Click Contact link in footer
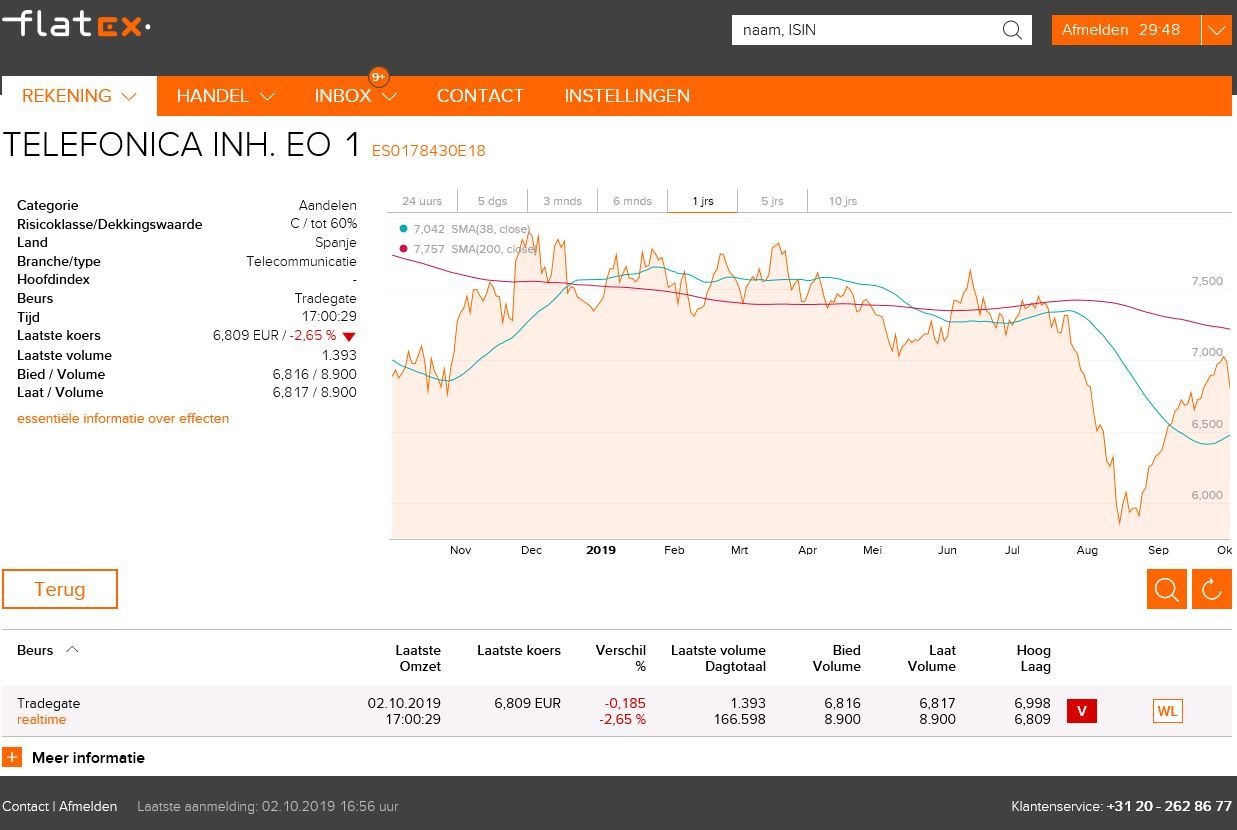 (25, 806)
